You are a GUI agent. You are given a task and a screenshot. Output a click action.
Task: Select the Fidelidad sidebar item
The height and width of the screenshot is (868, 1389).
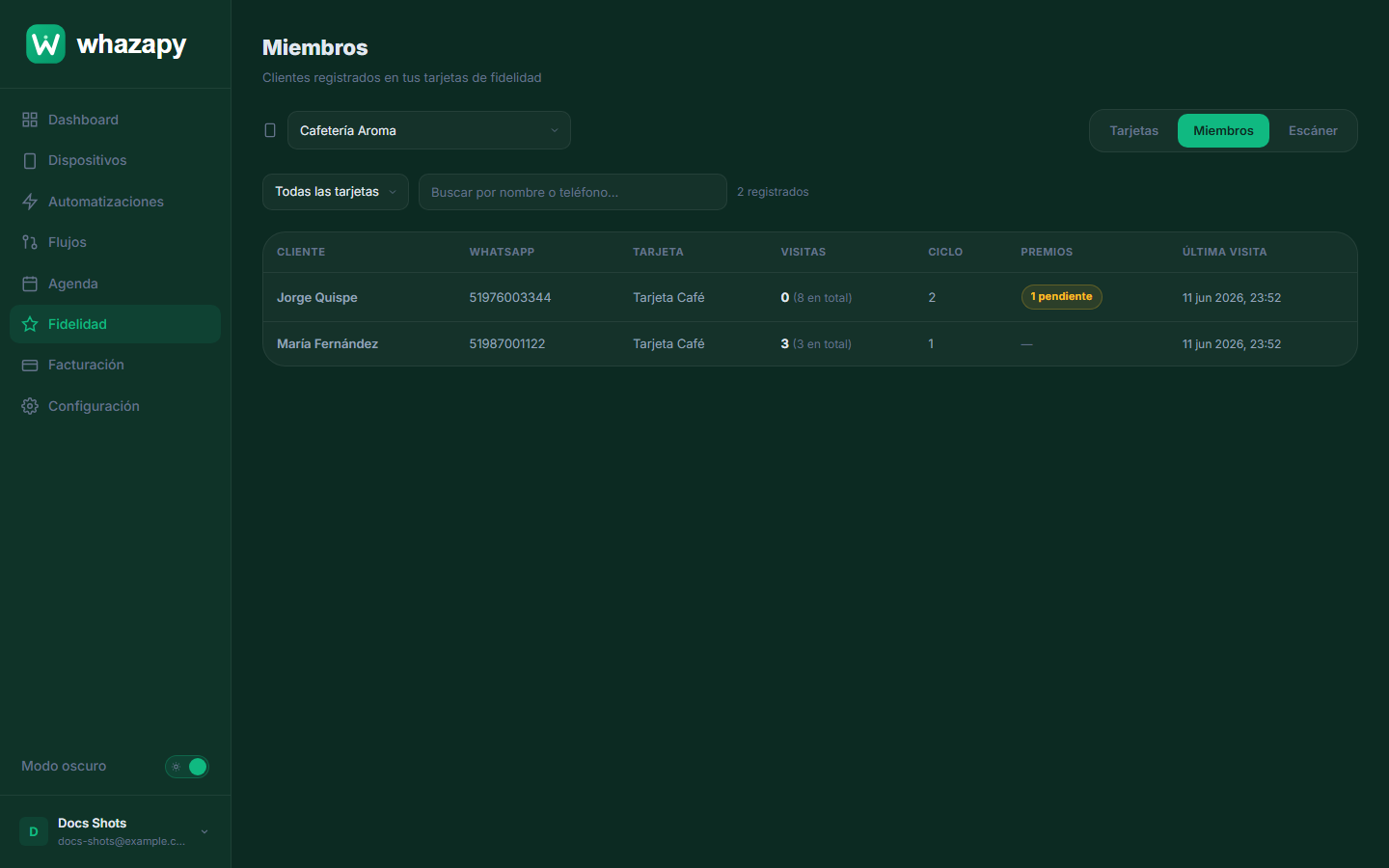pos(115,324)
